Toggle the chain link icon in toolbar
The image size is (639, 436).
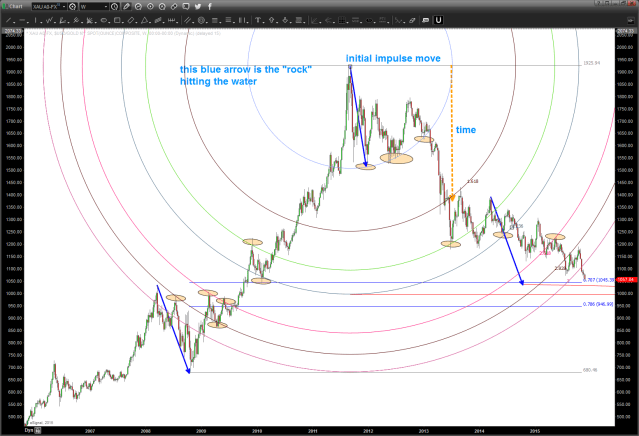click(x=173, y=7)
